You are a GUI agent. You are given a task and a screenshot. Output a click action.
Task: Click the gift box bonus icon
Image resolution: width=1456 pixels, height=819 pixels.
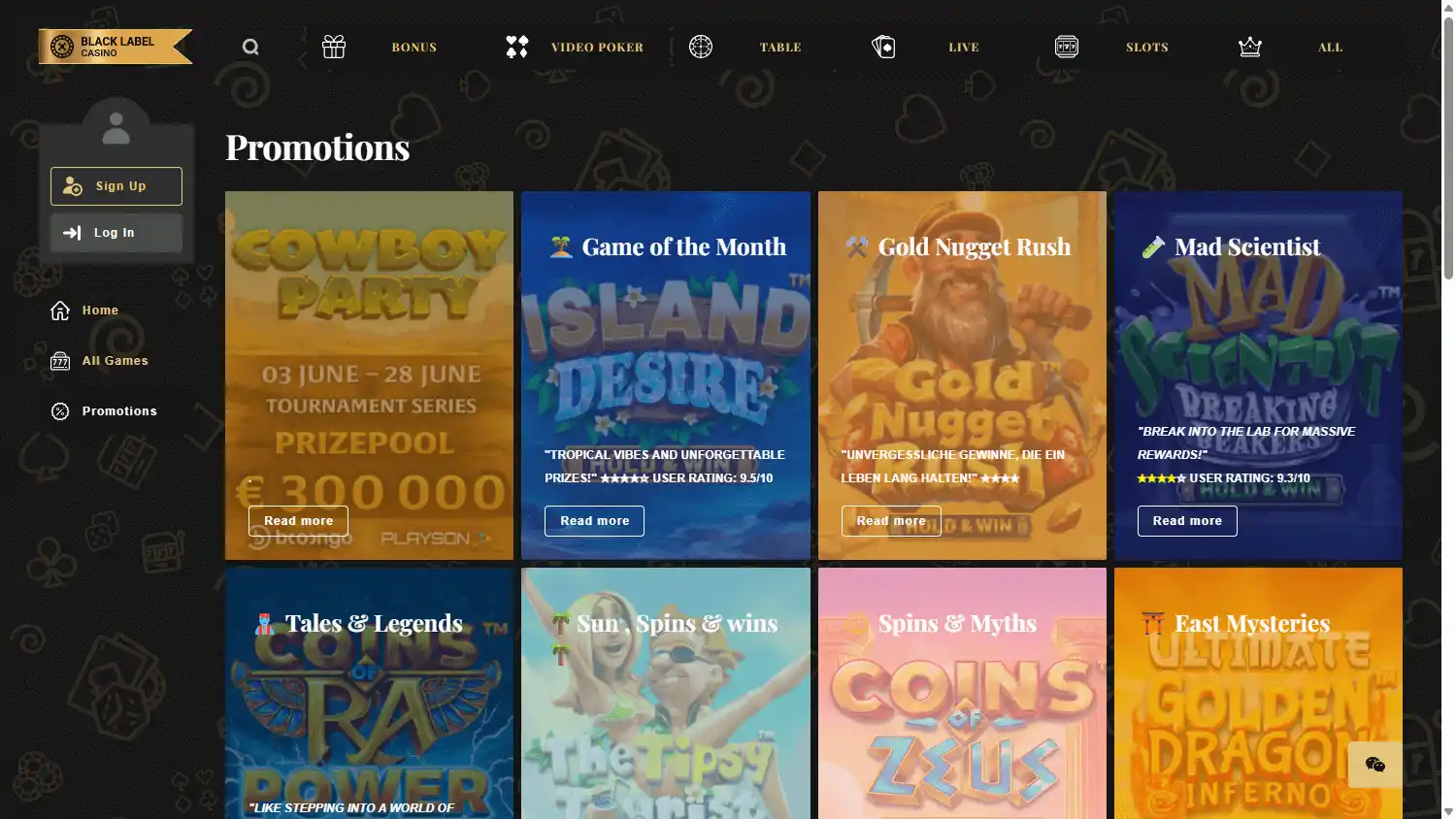pos(334,47)
